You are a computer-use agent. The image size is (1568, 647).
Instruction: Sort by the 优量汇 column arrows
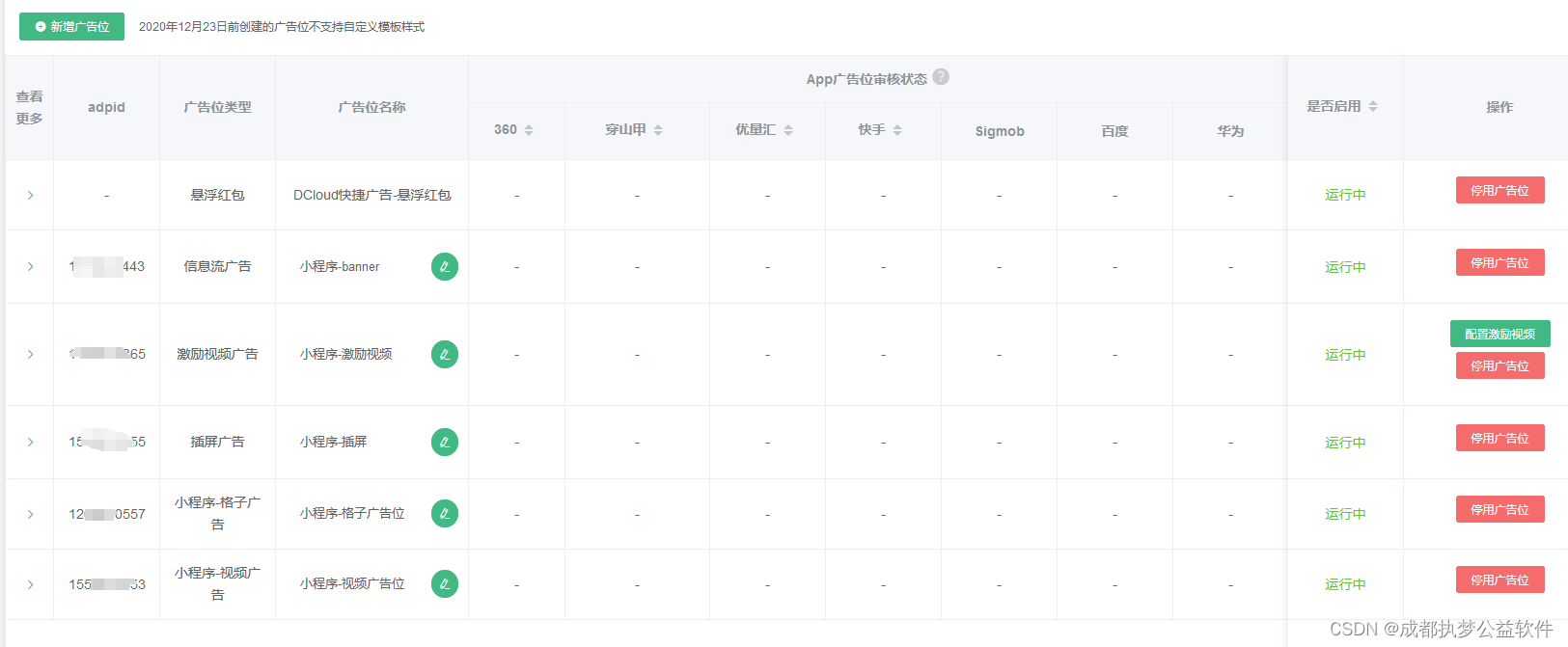click(788, 130)
